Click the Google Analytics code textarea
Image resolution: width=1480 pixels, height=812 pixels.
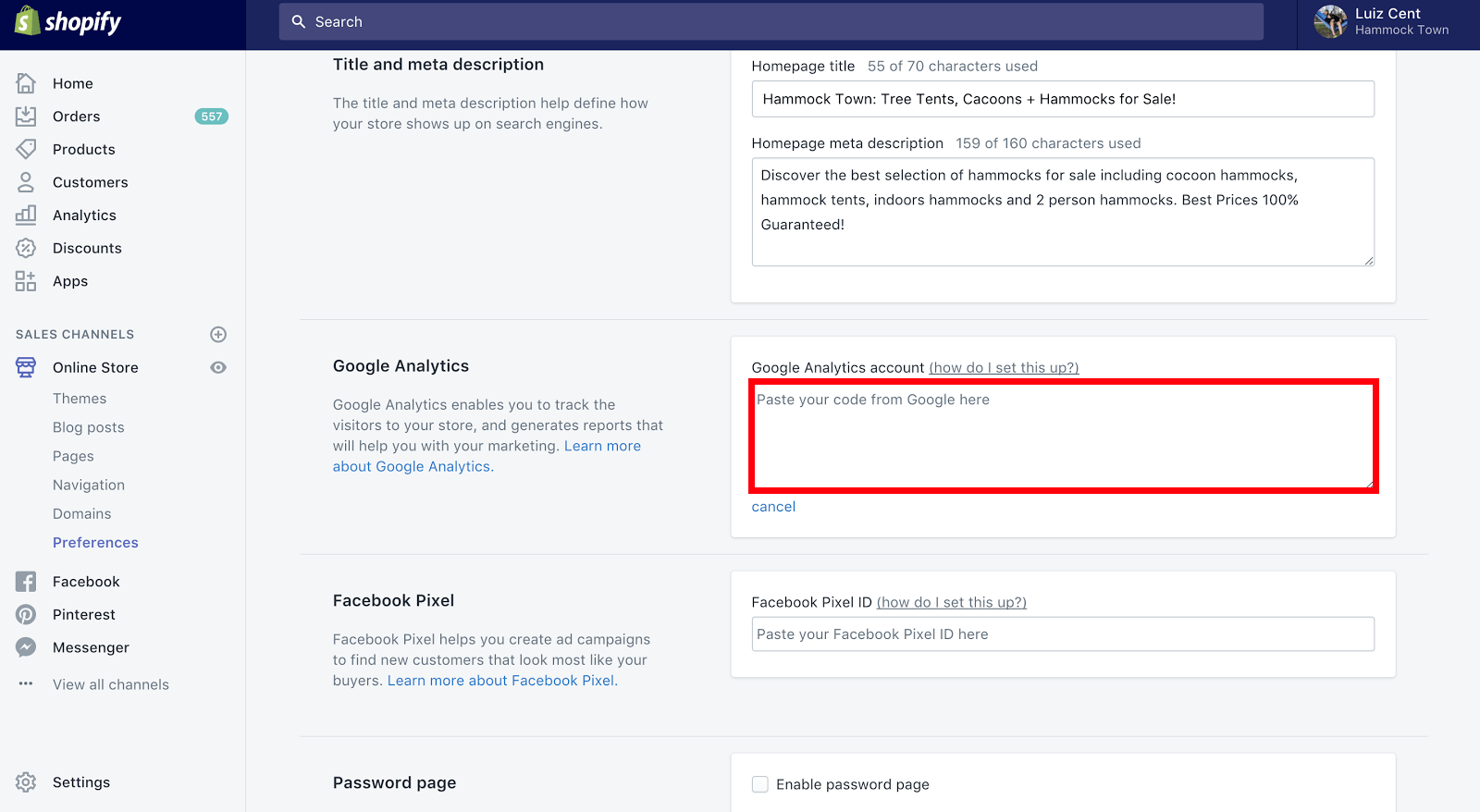click(1063, 436)
